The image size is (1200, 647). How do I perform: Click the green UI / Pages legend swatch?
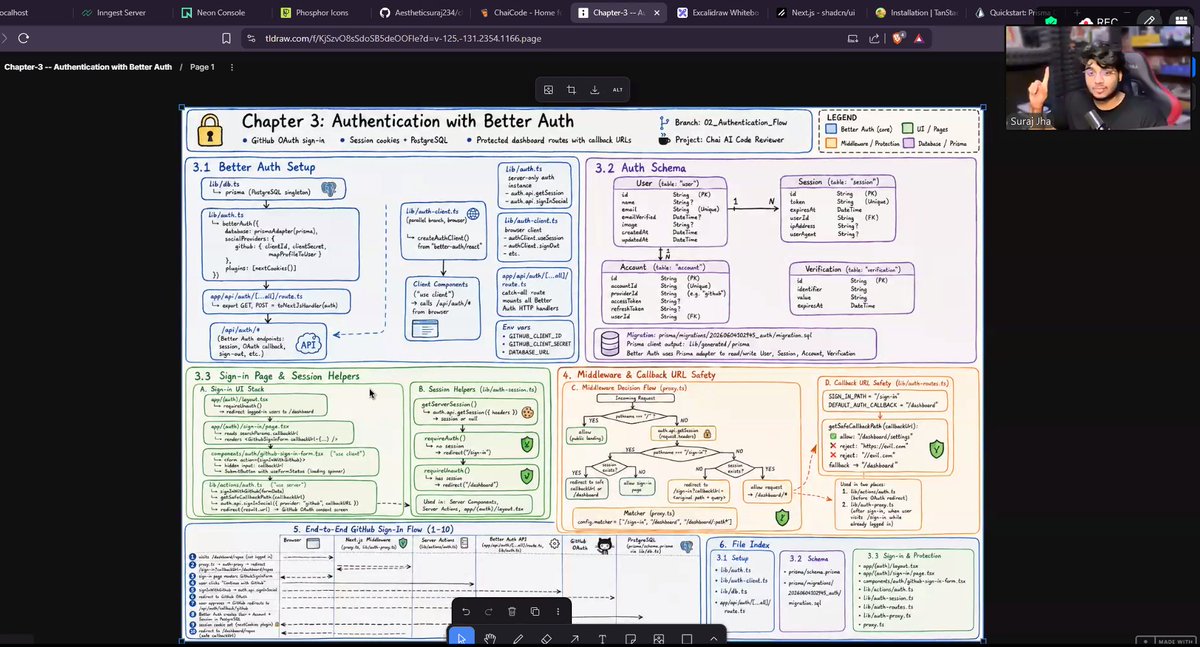coord(909,129)
